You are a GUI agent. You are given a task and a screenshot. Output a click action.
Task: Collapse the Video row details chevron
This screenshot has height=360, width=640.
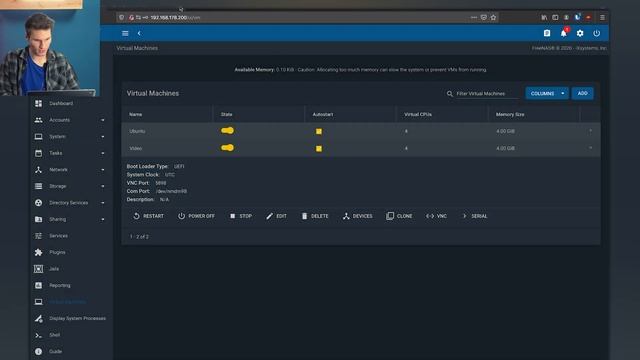coord(590,148)
